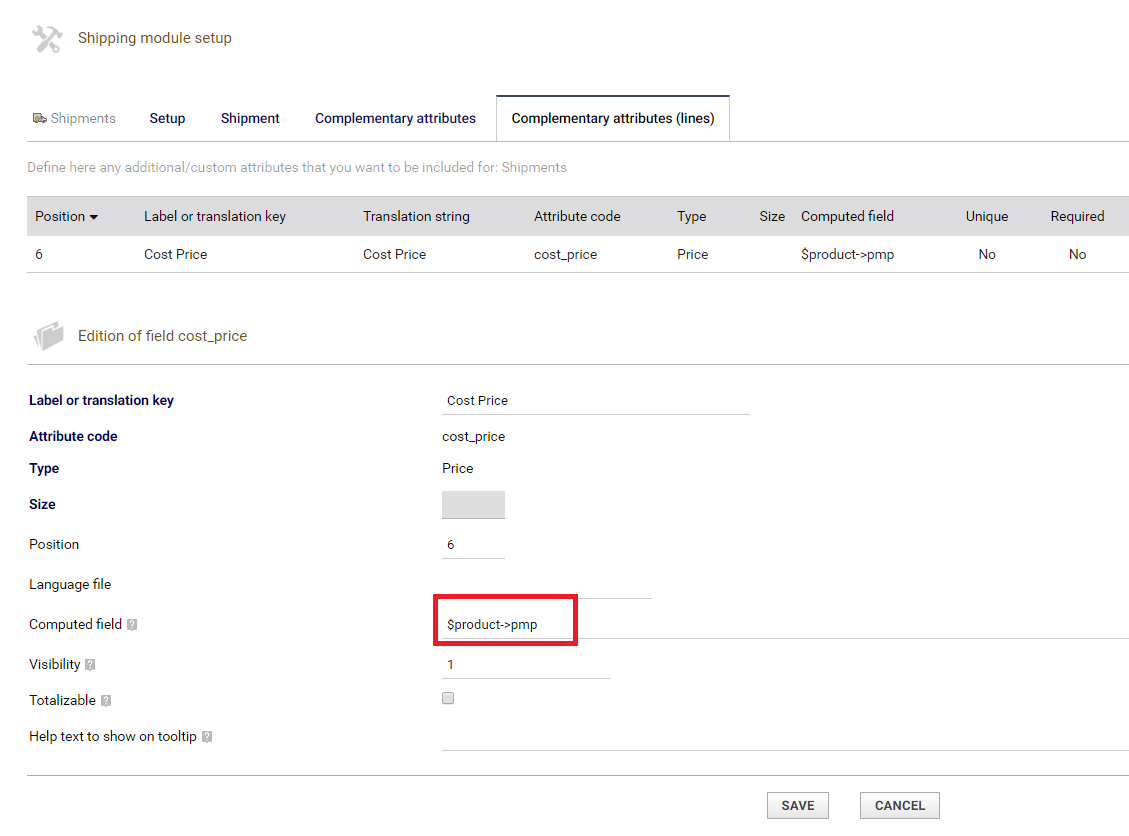Viewport: 1129px width, 836px height.
Task: Select the Complementary attributes (lines) tab
Action: coord(613,118)
